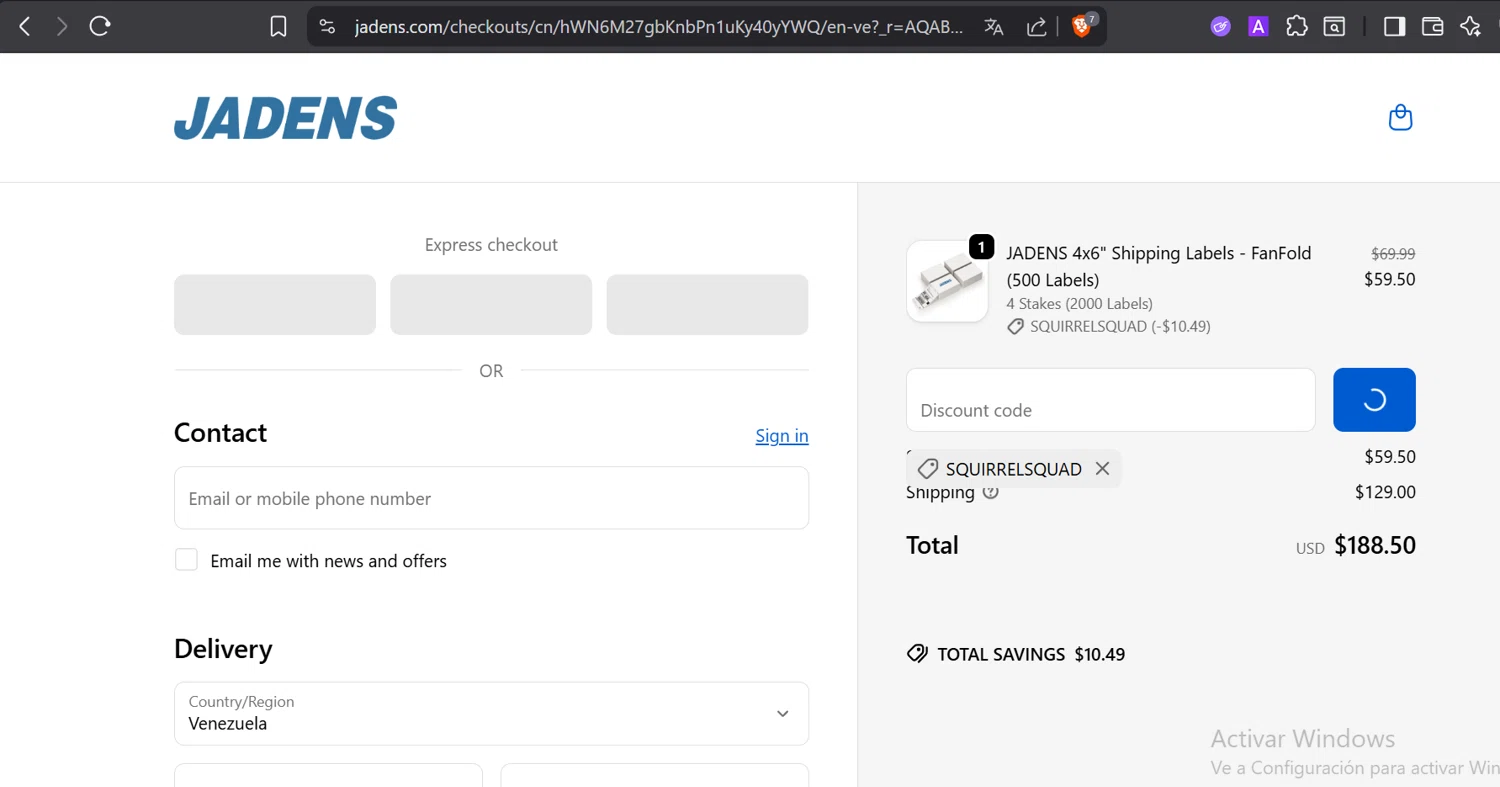Screen dimensions: 1500x787
Task: Click the middle express checkout button
Action: click(491, 305)
